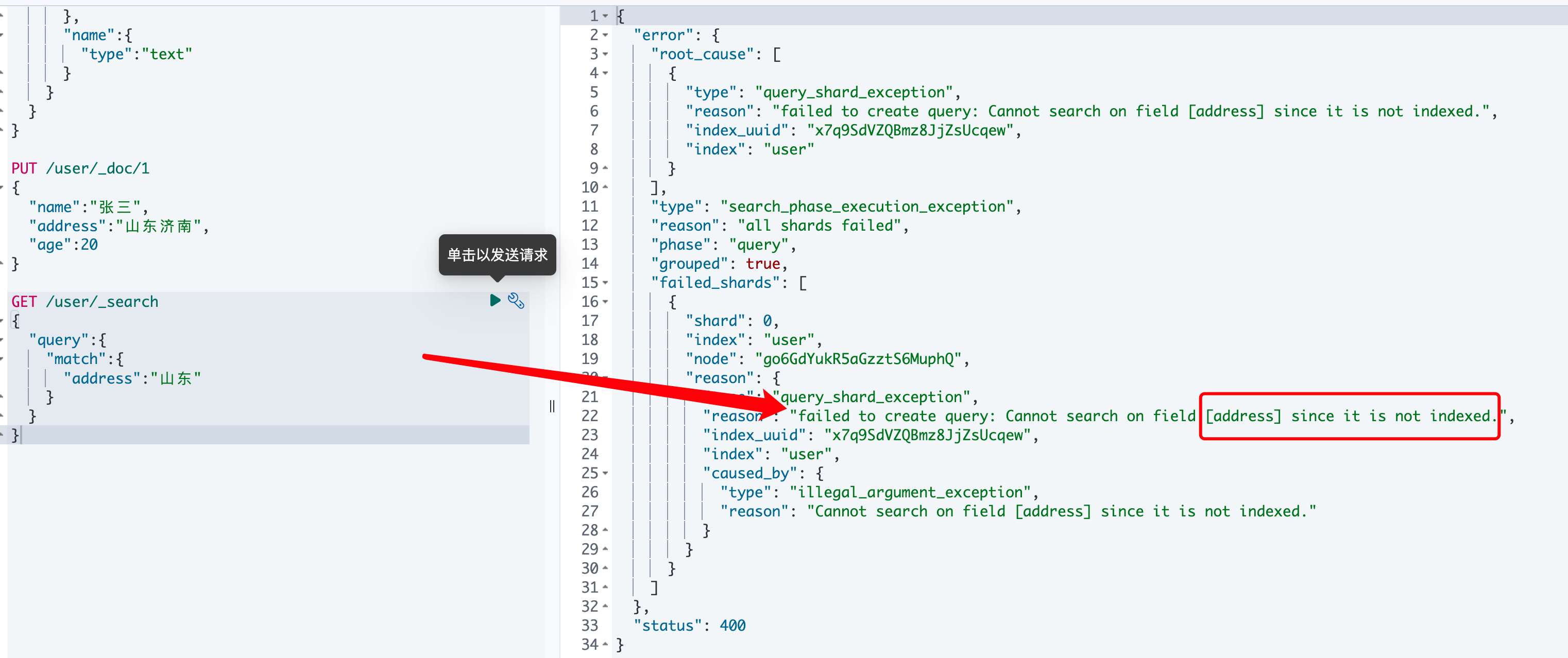
Task: Place cursor on GET /user/_search request line
Action: click(x=84, y=302)
